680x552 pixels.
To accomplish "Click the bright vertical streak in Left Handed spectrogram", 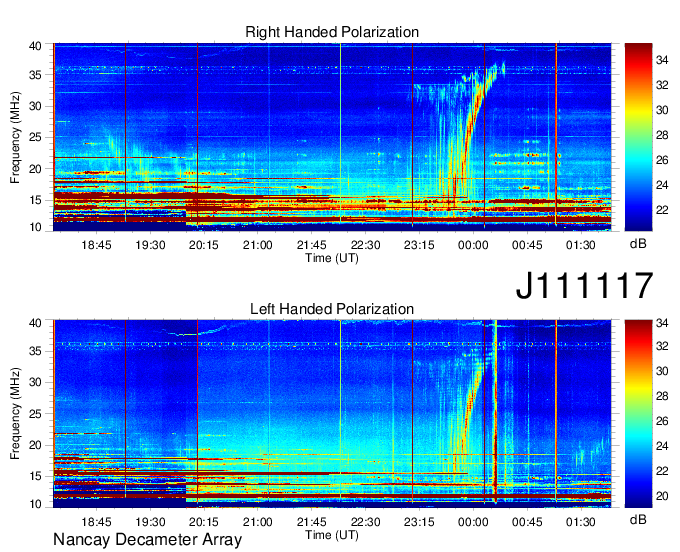I will pos(495,412).
